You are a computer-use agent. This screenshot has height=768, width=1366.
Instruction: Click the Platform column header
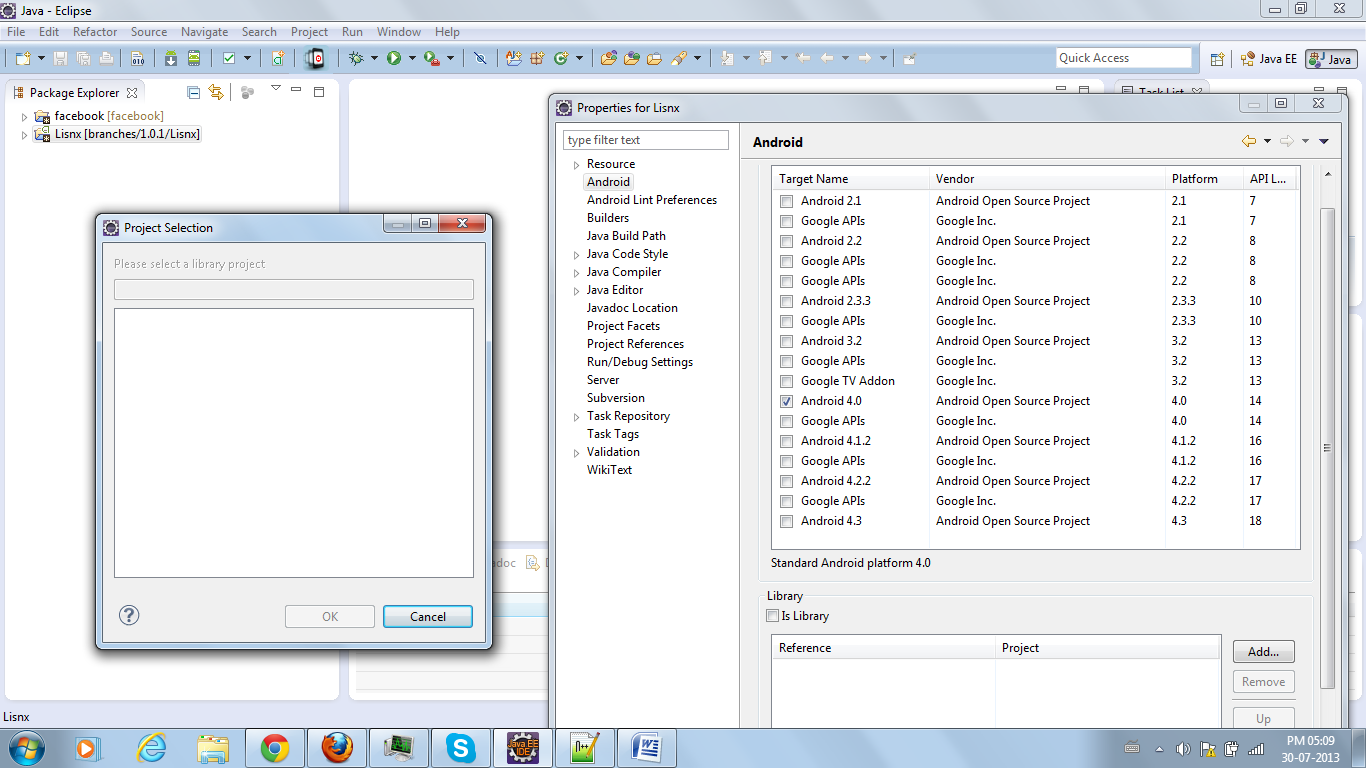click(x=1204, y=179)
